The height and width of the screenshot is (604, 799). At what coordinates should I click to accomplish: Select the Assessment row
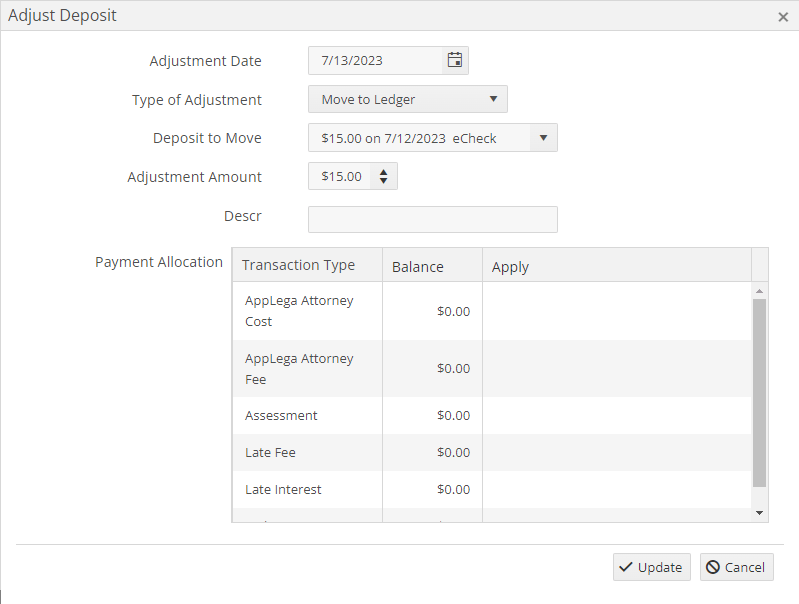pos(492,415)
